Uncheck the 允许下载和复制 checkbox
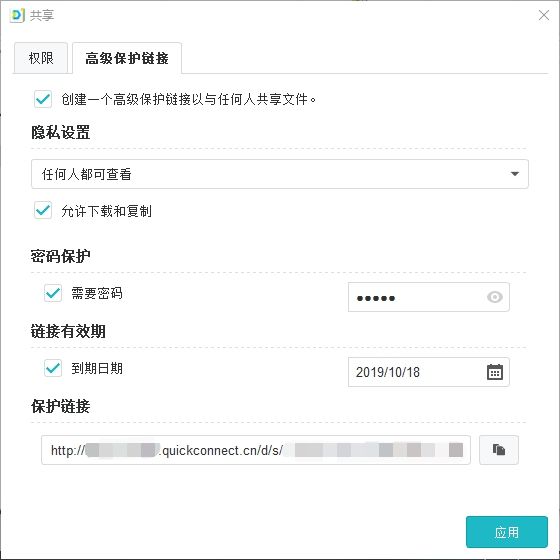This screenshot has height=560, width=560. click(43, 210)
